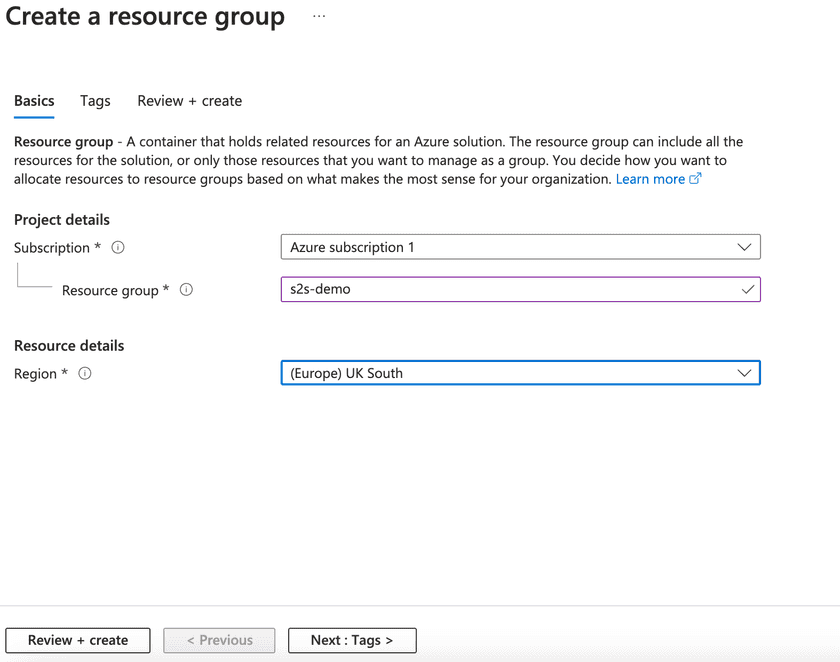
Task: Go to the Review + create tab
Action: coord(189,101)
